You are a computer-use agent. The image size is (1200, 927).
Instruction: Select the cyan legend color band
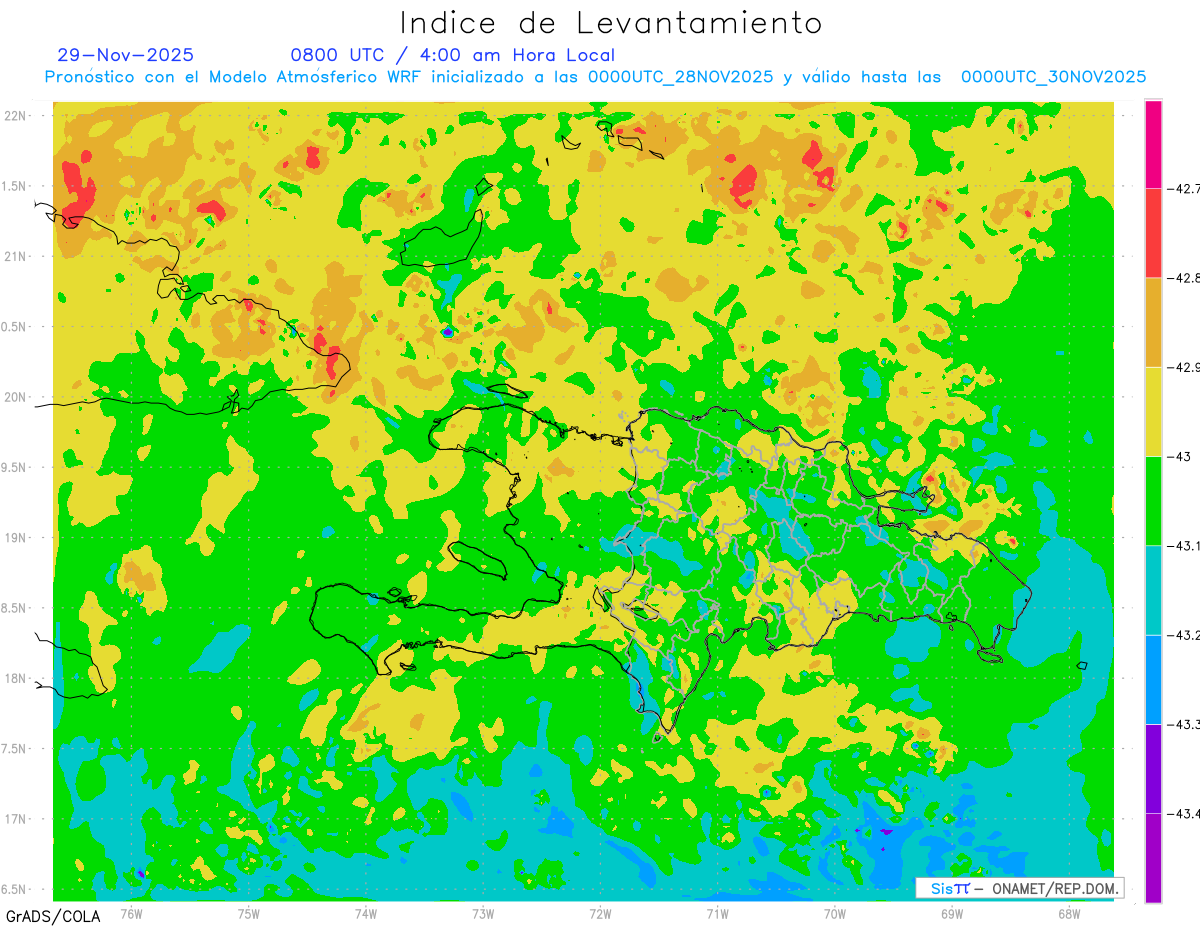(1153, 590)
